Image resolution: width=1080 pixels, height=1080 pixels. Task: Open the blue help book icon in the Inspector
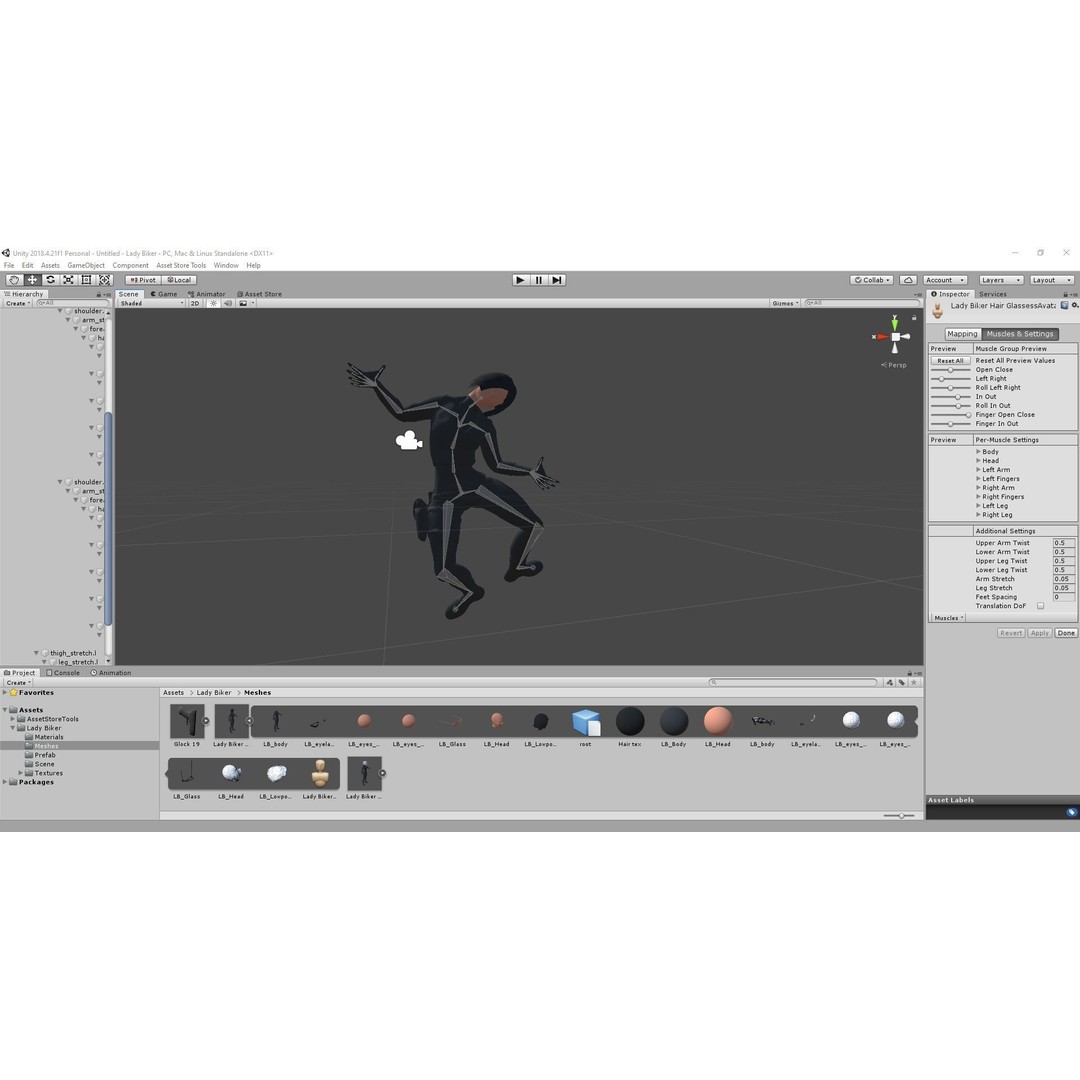(x=1065, y=305)
